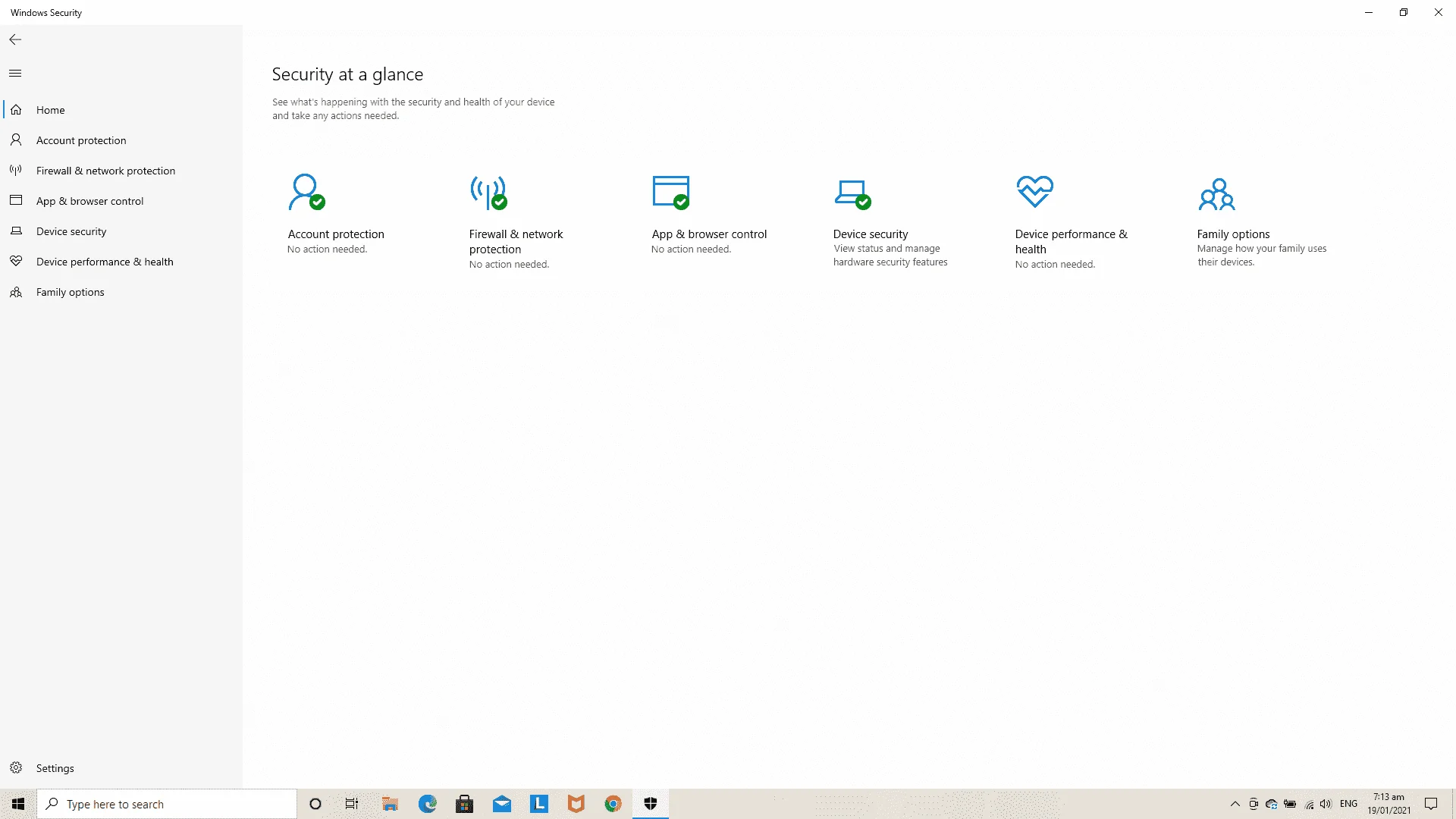Screen dimensions: 1456x819
Task: Launch Cortana from the taskbar
Action: pos(315,804)
